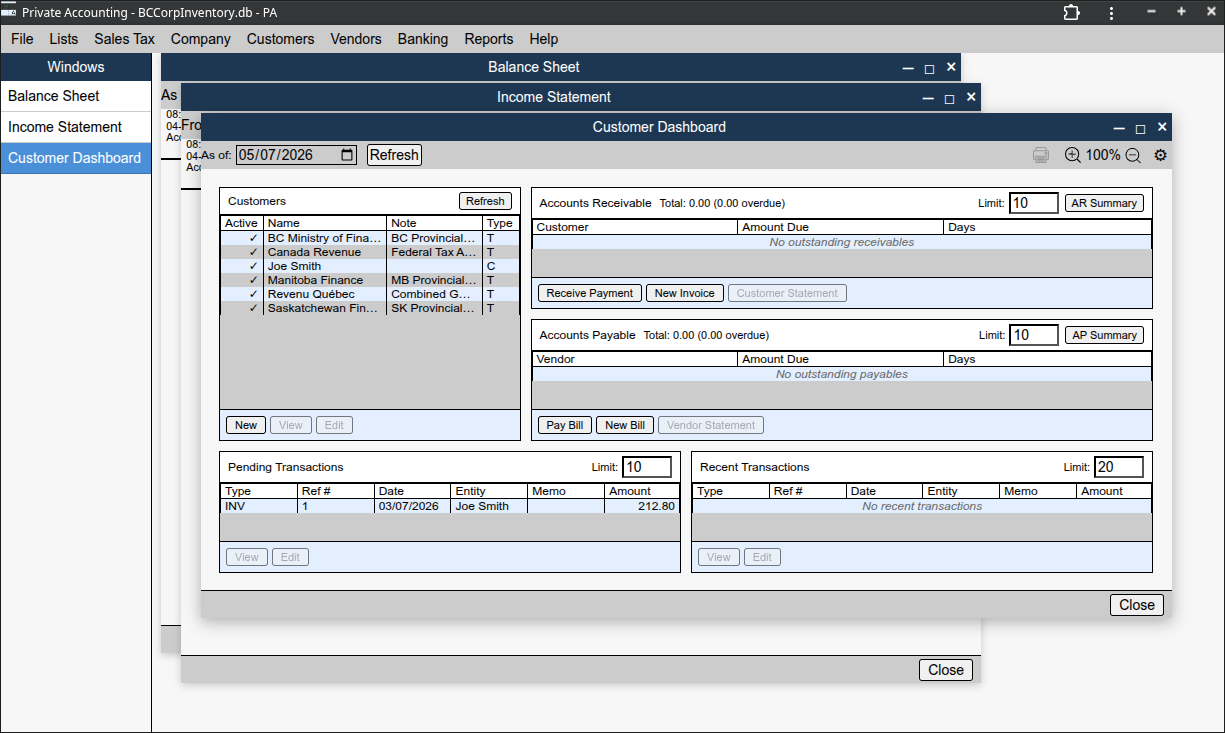Zoom in using the magnifier plus icon
1225x733 pixels.
coord(1073,155)
